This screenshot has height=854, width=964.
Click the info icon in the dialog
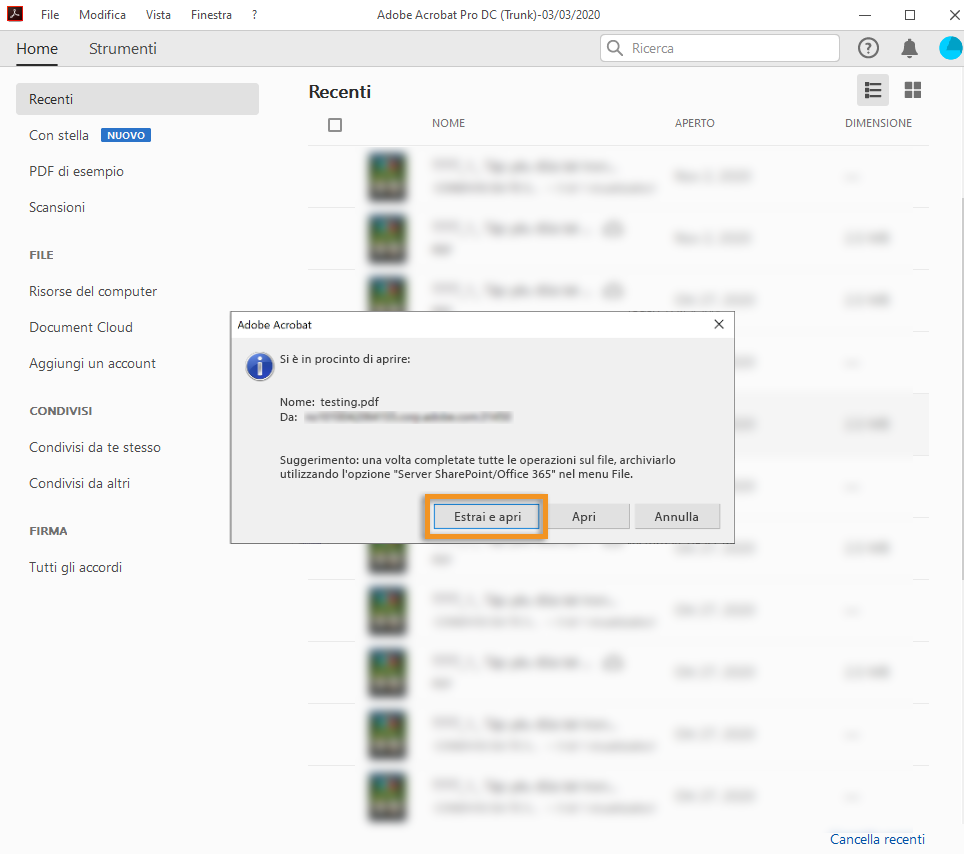tap(260, 366)
